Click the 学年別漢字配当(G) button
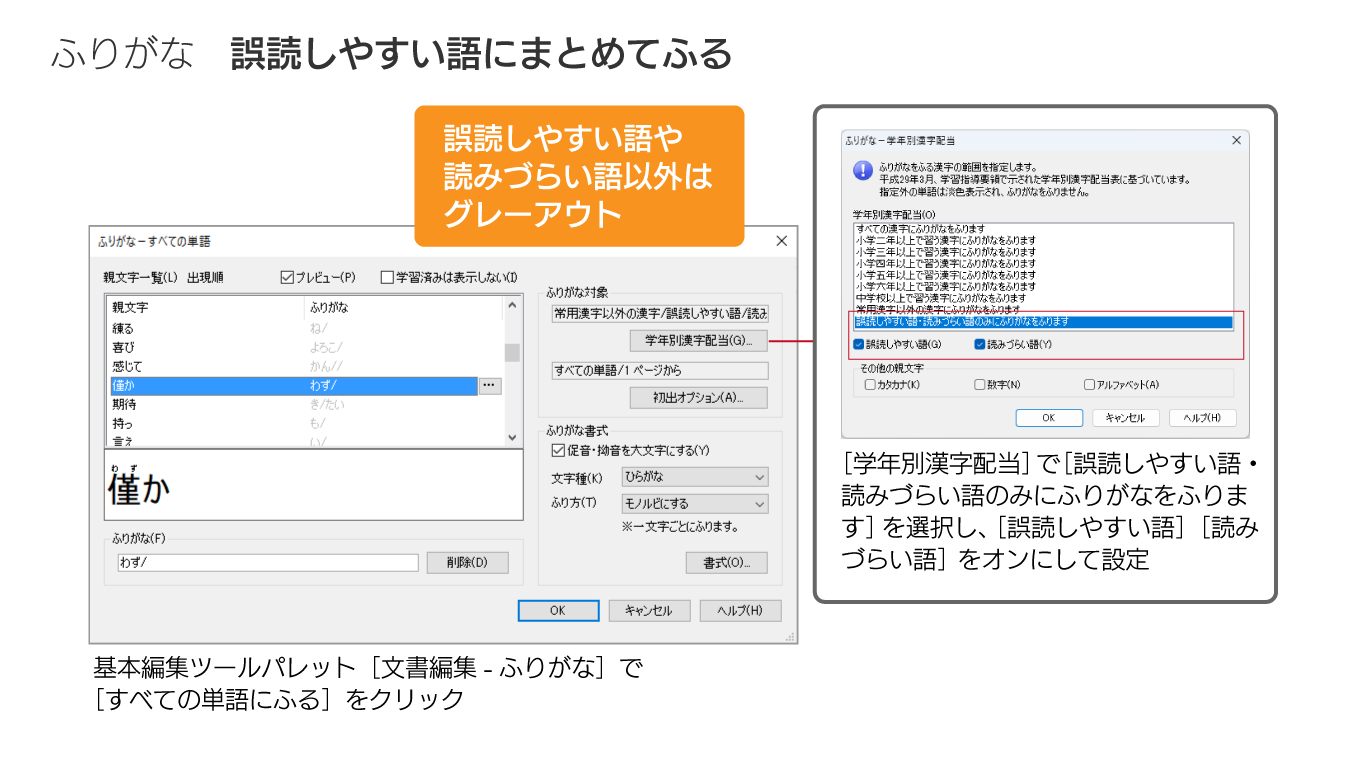 [x=698, y=341]
